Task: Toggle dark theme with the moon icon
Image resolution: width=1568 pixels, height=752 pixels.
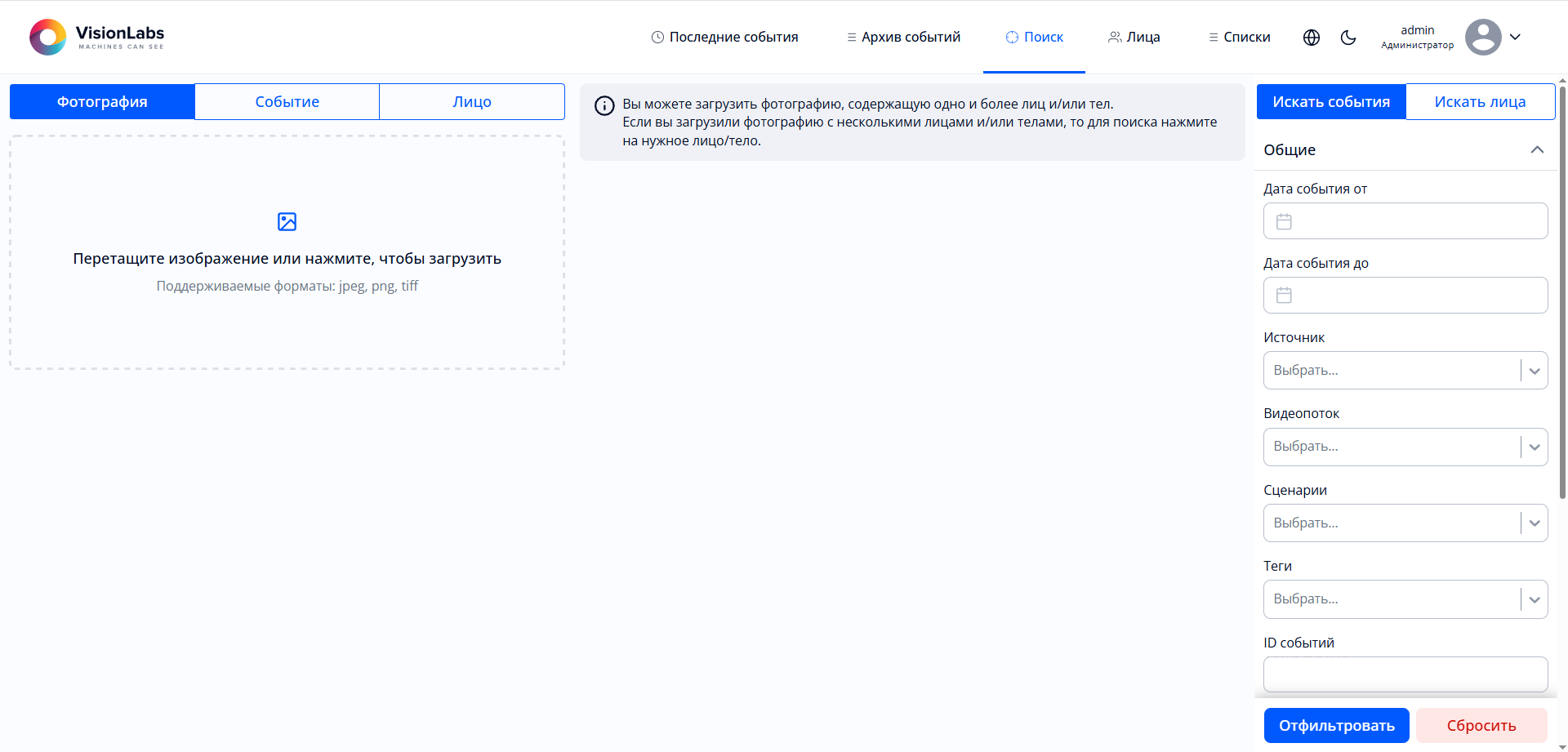Action: pos(1348,38)
